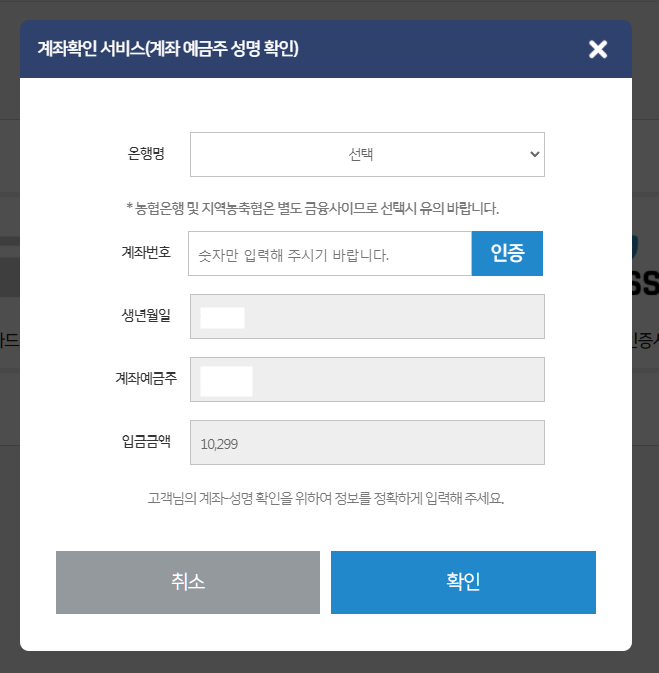The image size is (659, 673).
Task: Click the cut-off 카드 text at the left edge
Action: point(9,339)
